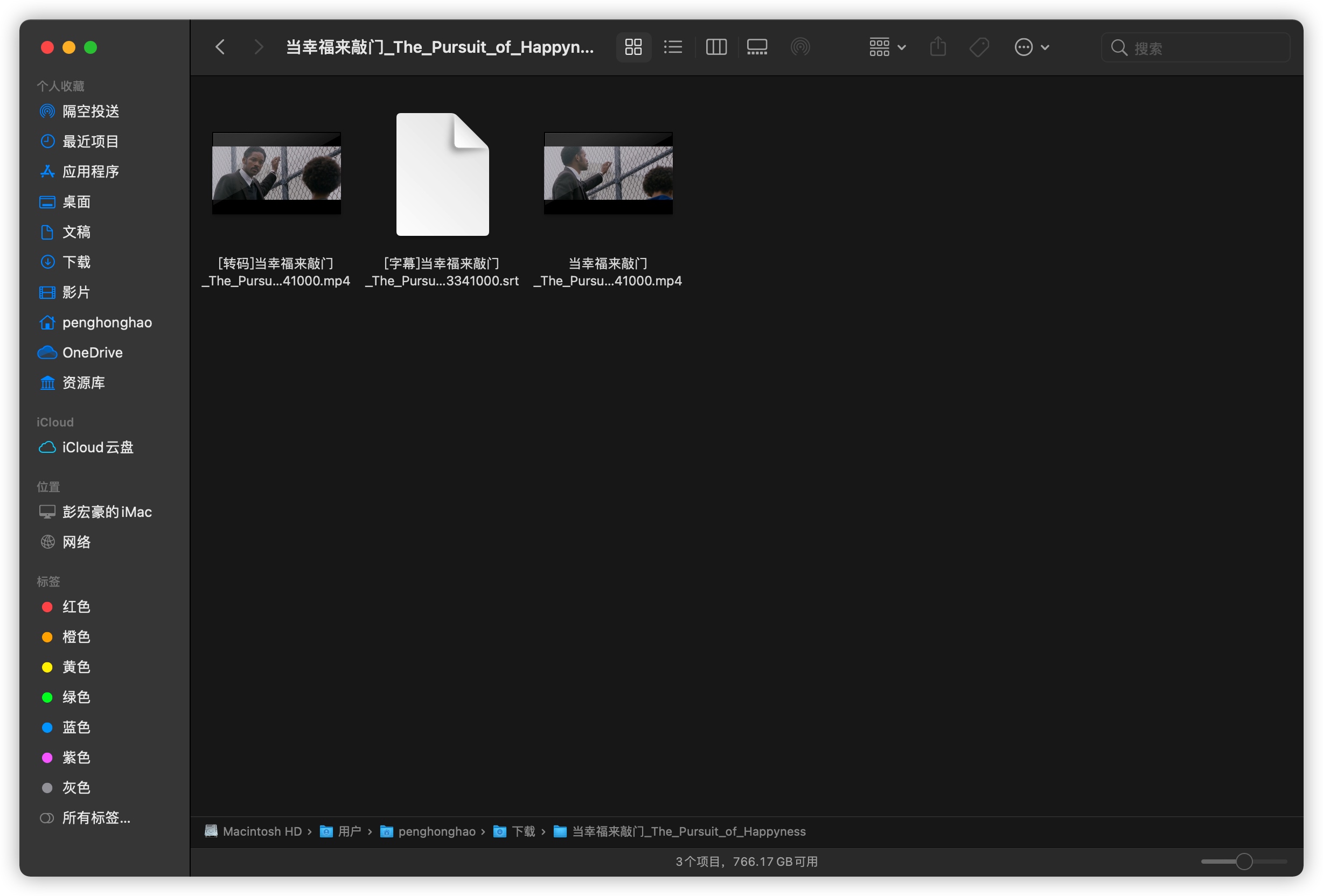Click the edit tags icon

pos(979,47)
